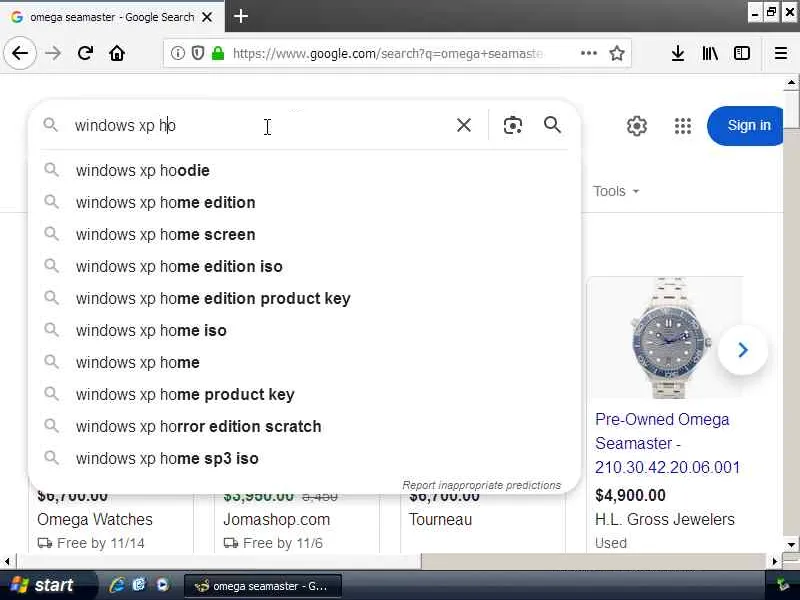Choose suggestion windows xp home screen
800x600 pixels.
click(x=304, y=235)
